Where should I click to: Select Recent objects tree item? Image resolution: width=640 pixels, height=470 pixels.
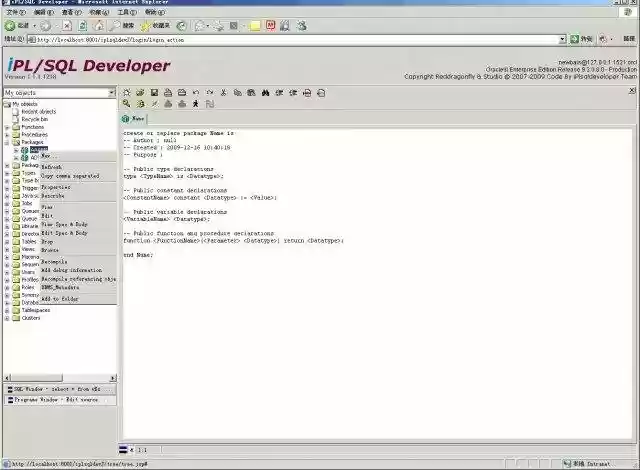39,111
